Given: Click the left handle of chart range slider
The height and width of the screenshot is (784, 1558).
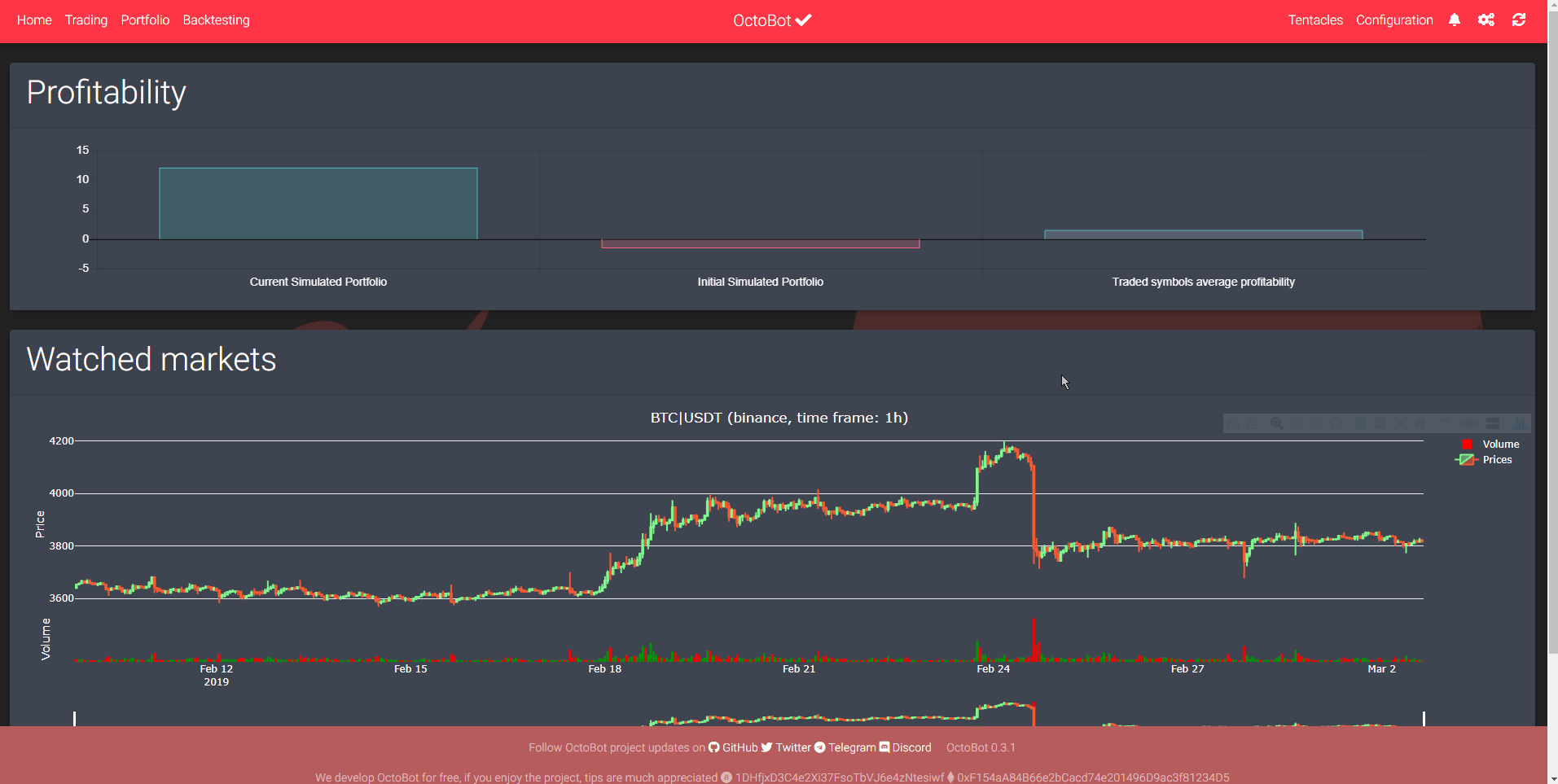Looking at the screenshot, I should point(75,718).
